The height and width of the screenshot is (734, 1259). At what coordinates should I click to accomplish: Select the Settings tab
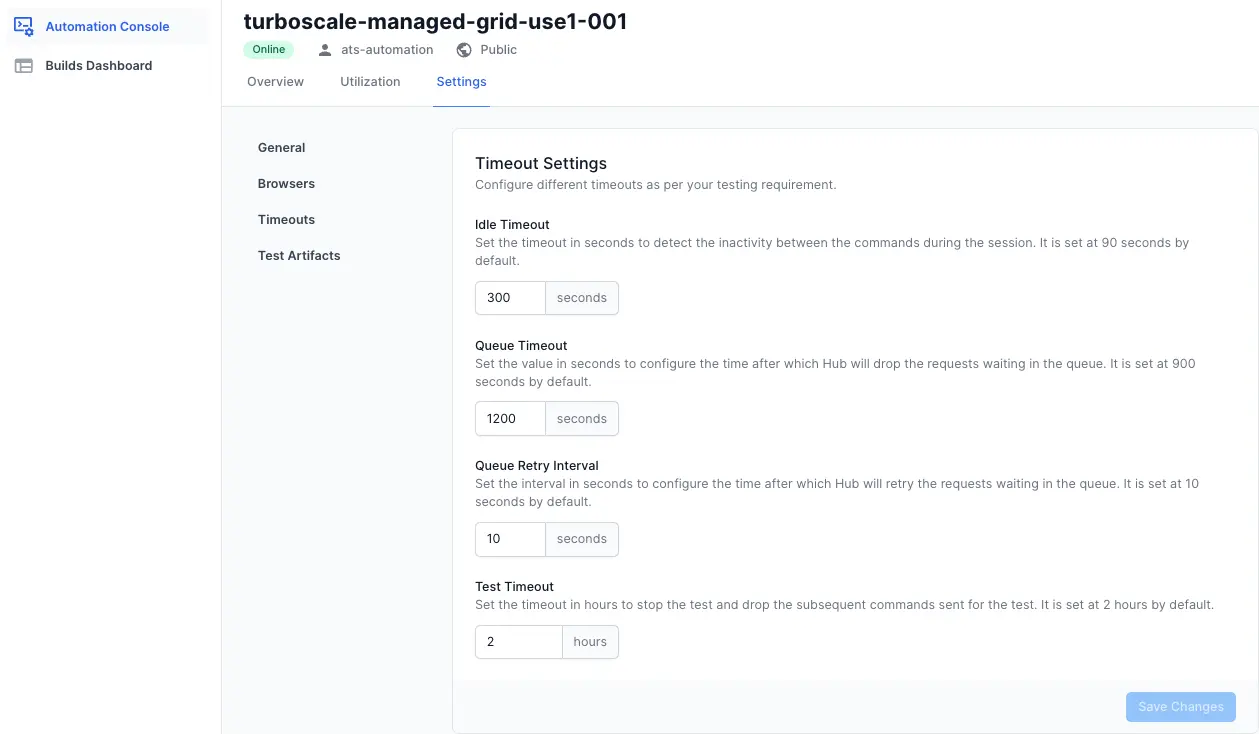coord(461,81)
